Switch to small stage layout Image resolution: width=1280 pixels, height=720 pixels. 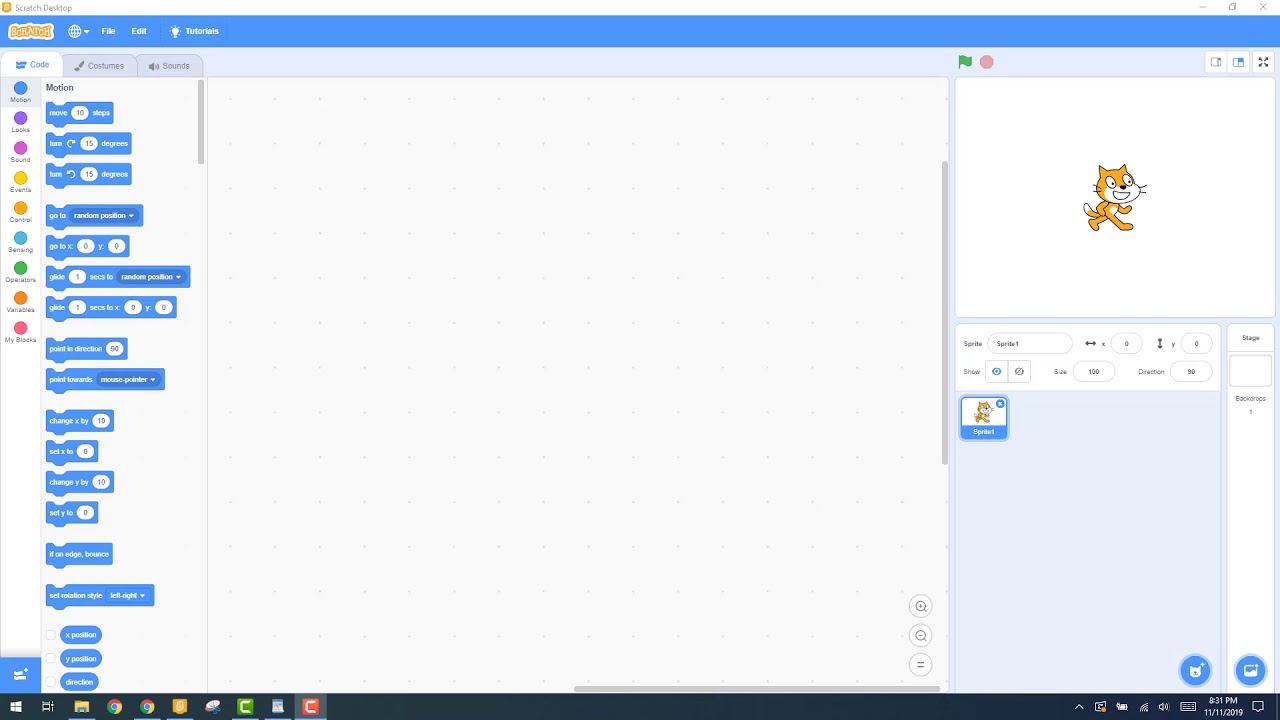[1216, 62]
